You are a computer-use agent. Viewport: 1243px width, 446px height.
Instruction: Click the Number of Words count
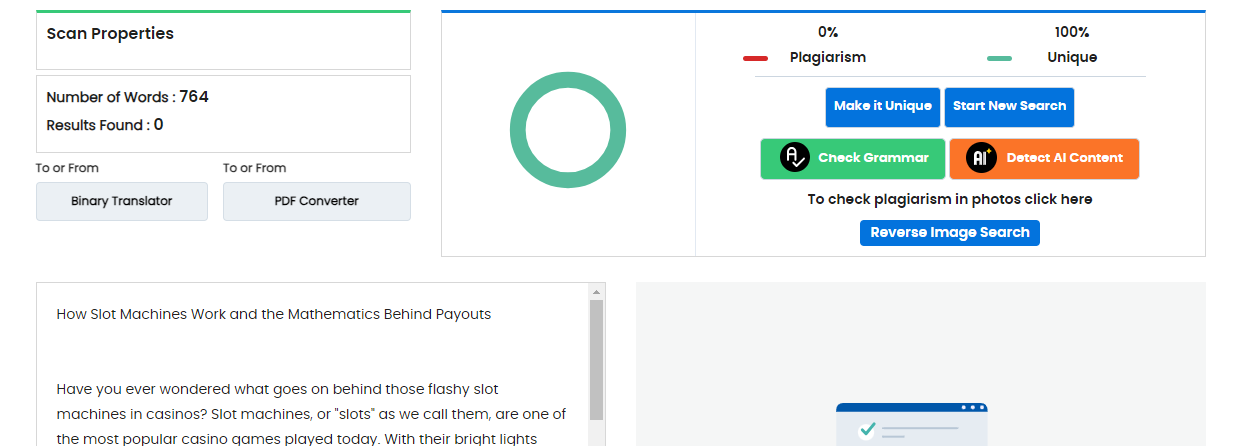(194, 97)
